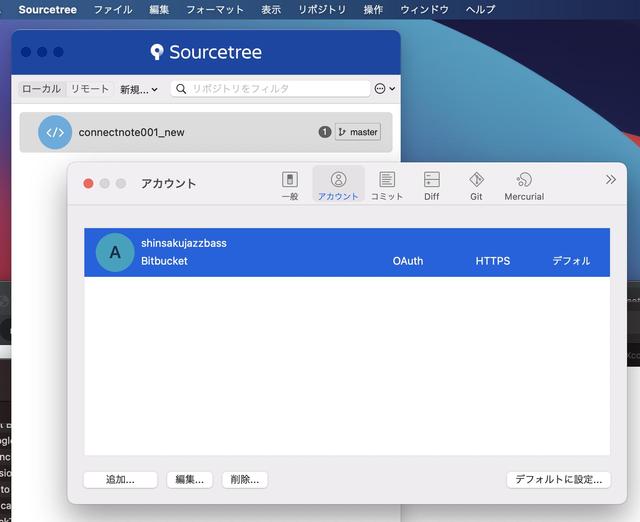Open the 表示 menu

click(x=271, y=9)
